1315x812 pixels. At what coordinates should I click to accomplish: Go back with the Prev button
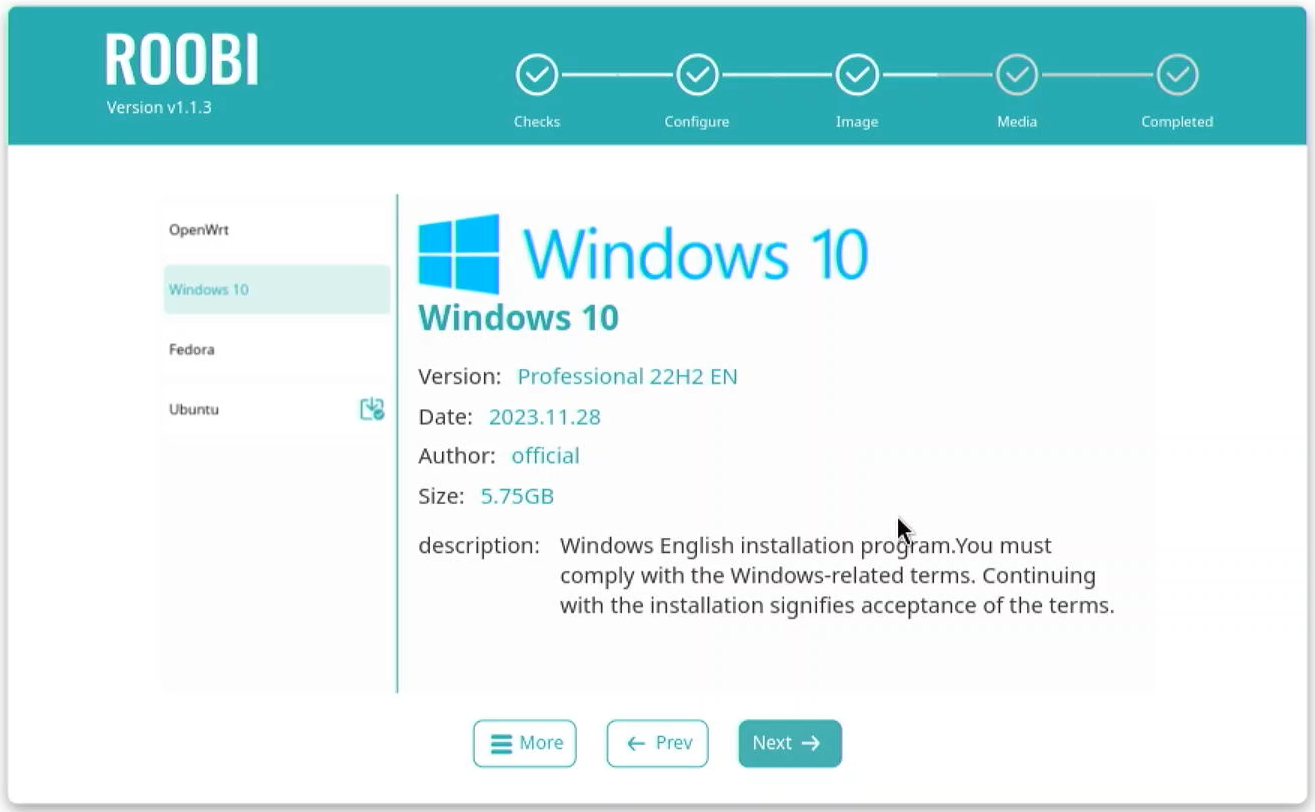point(657,743)
